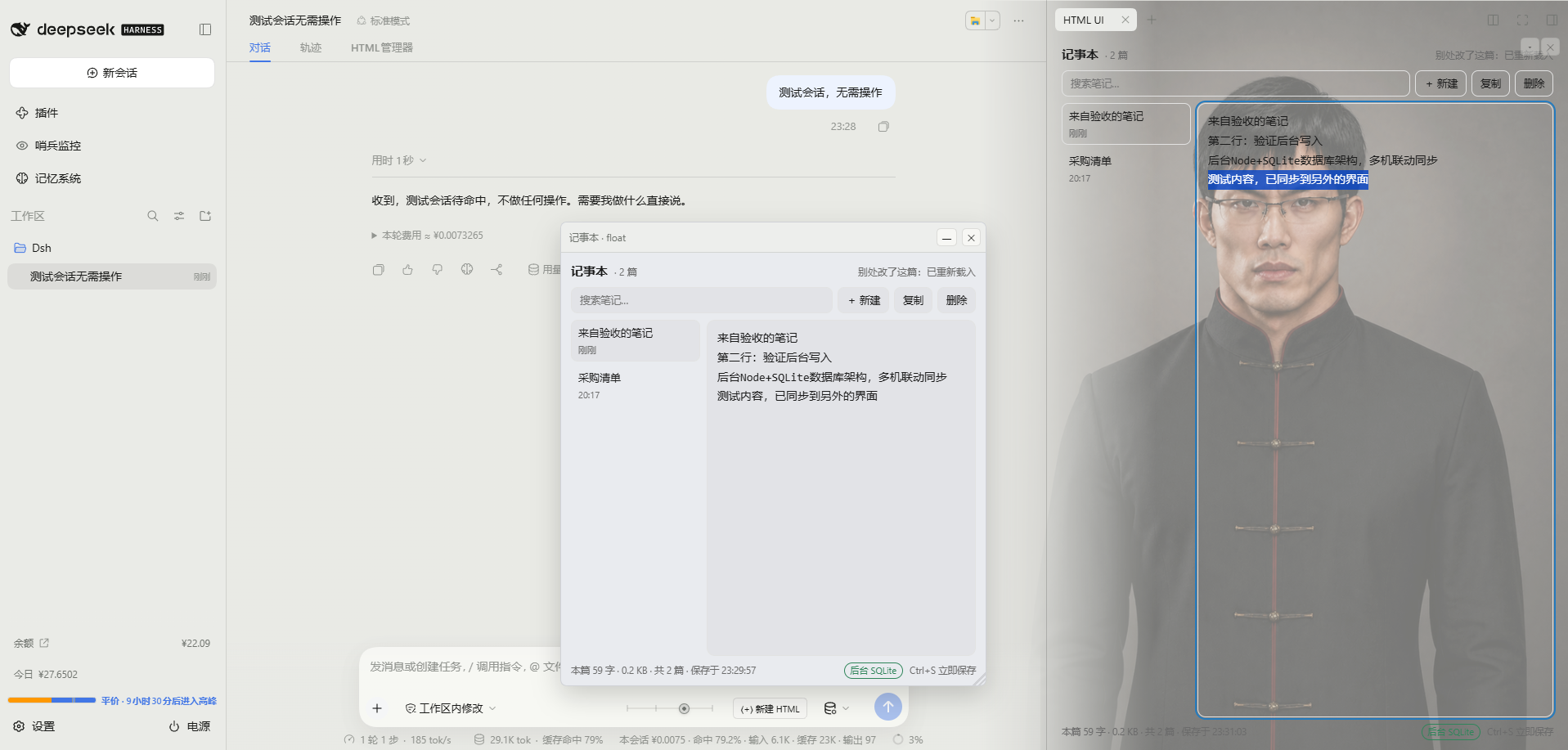Expand the 用时 1秒 thinking details
The image size is (1568, 750).
pos(399,160)
